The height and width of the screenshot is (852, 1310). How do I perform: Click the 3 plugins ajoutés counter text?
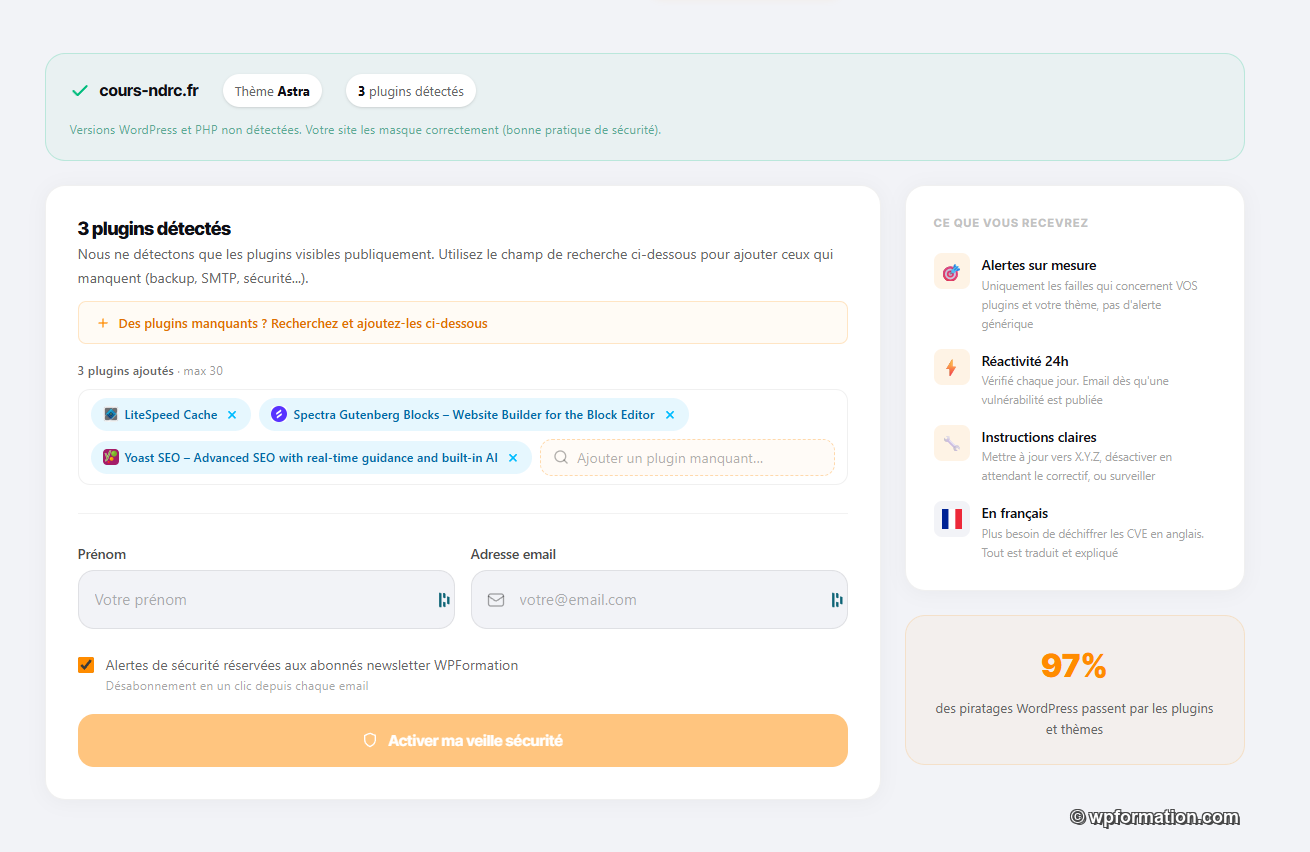click(x=126, y=371)
